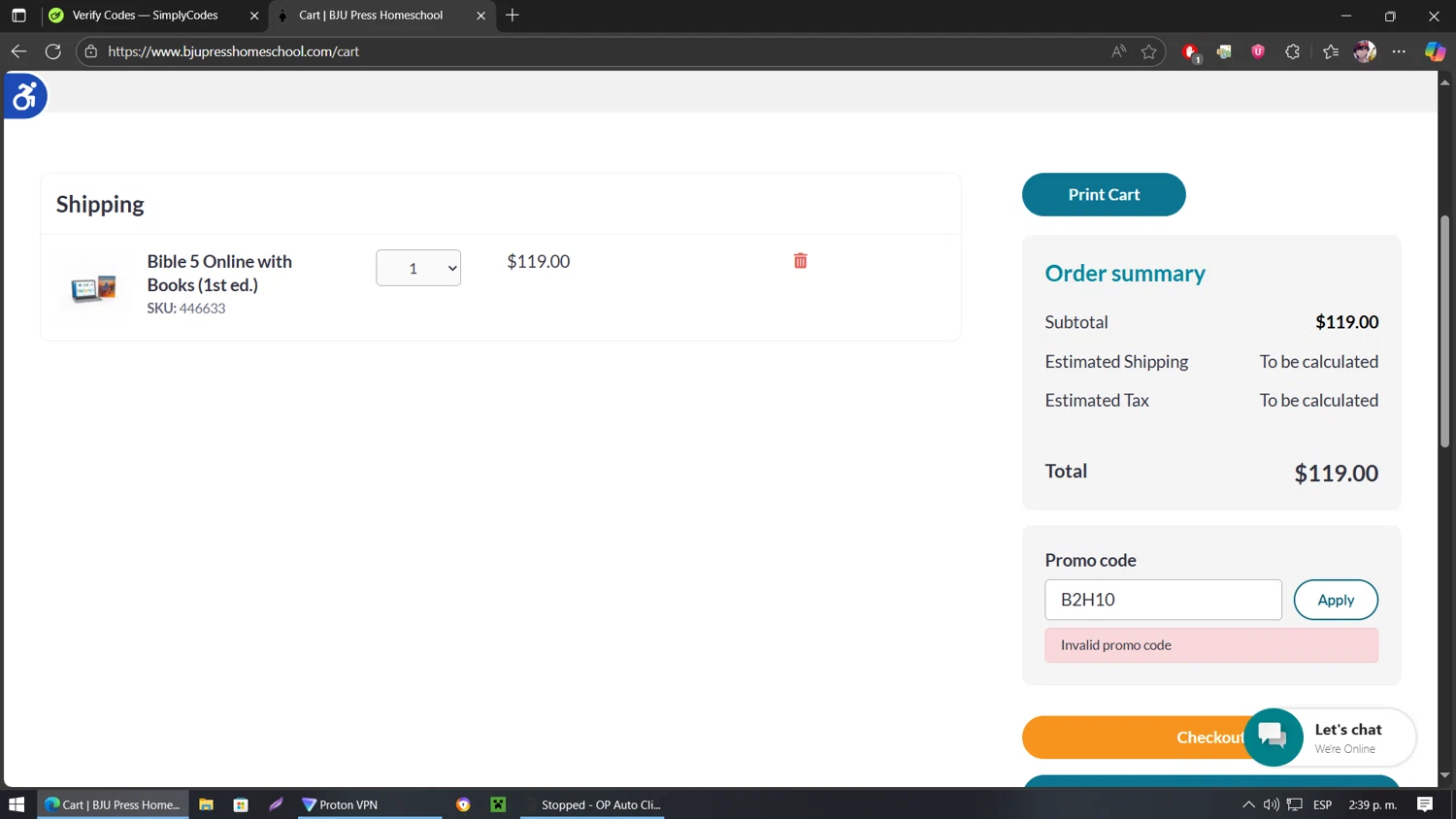Reload the current page
Image resolution: width=1456 pixels, height=819 pixels.
pyautogui.click(x=53, y=51)
